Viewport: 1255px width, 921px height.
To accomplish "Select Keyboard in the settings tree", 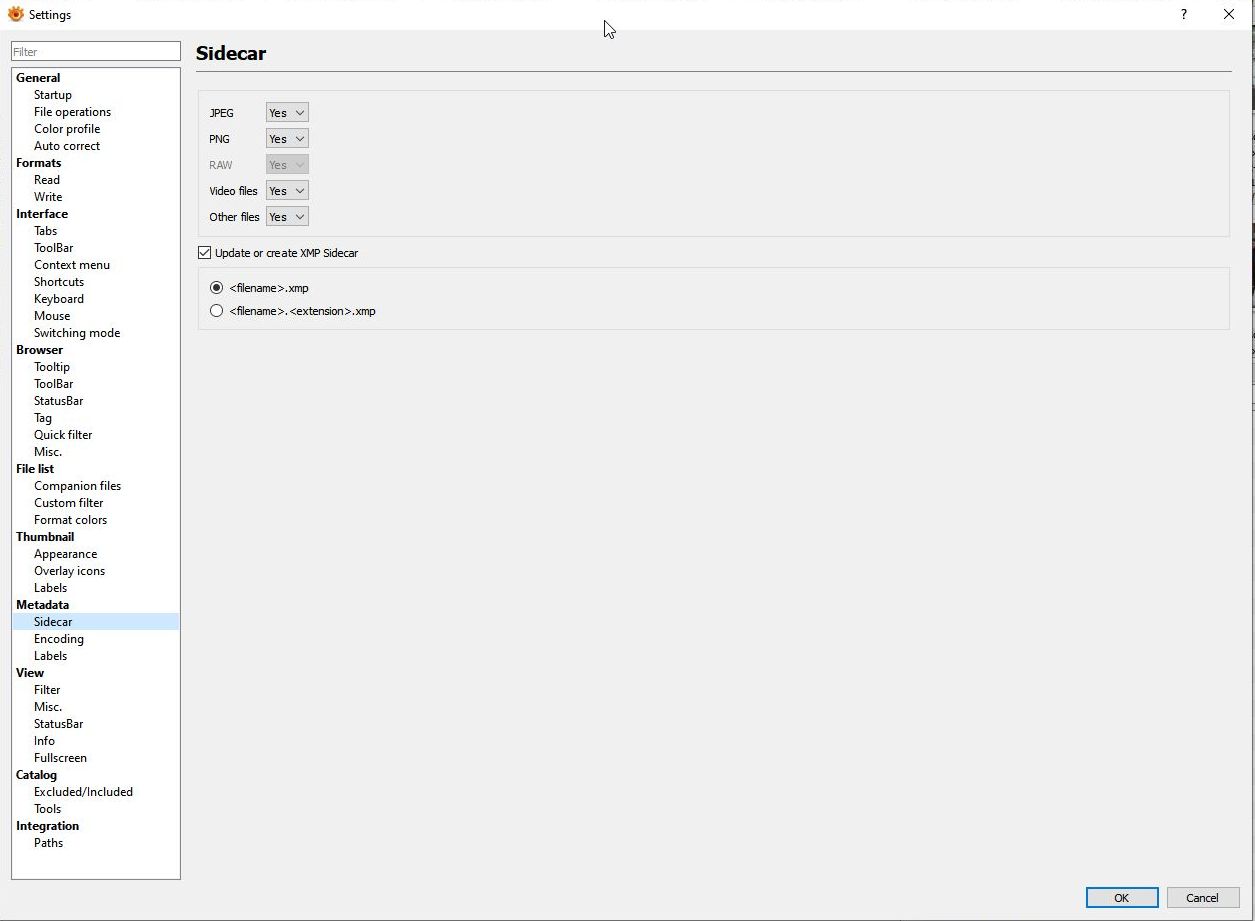I will (59, 299).
